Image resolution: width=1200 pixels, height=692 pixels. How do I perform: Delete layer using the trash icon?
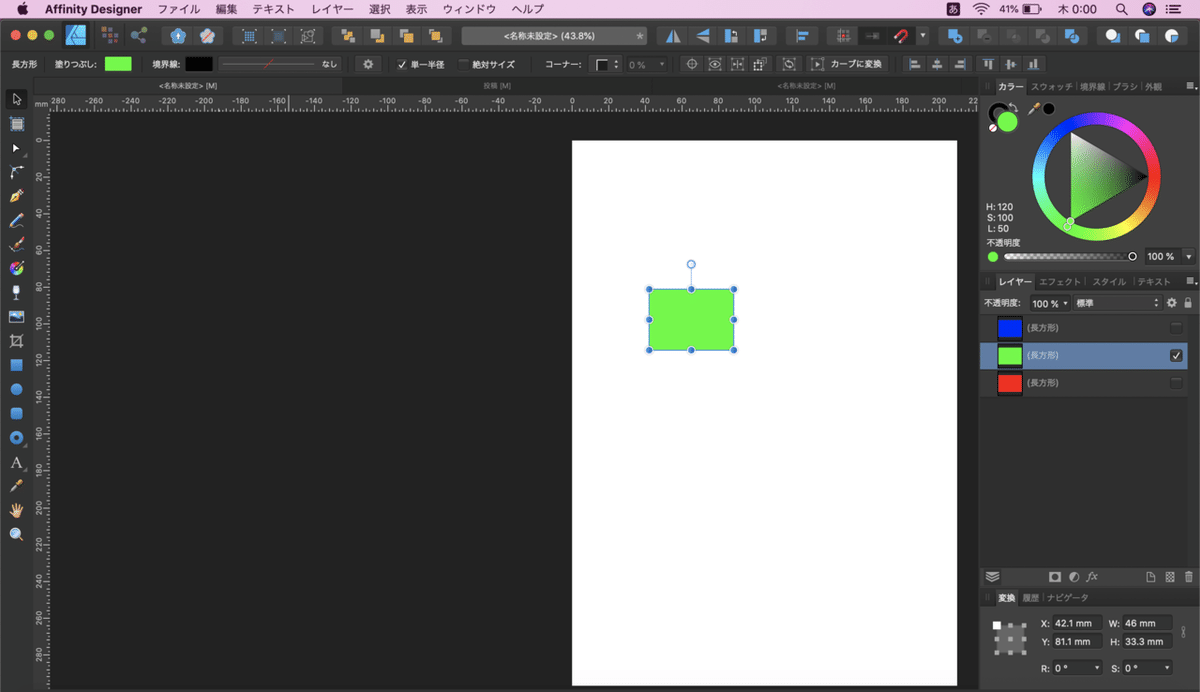(x=1188, y=577)
